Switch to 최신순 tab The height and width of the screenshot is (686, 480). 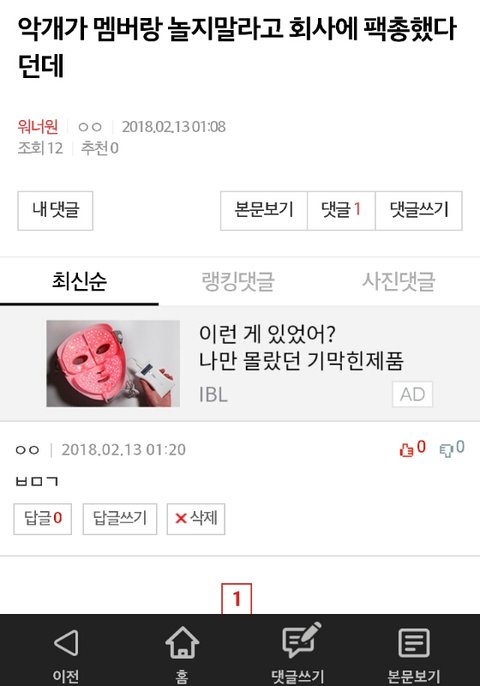79,280
